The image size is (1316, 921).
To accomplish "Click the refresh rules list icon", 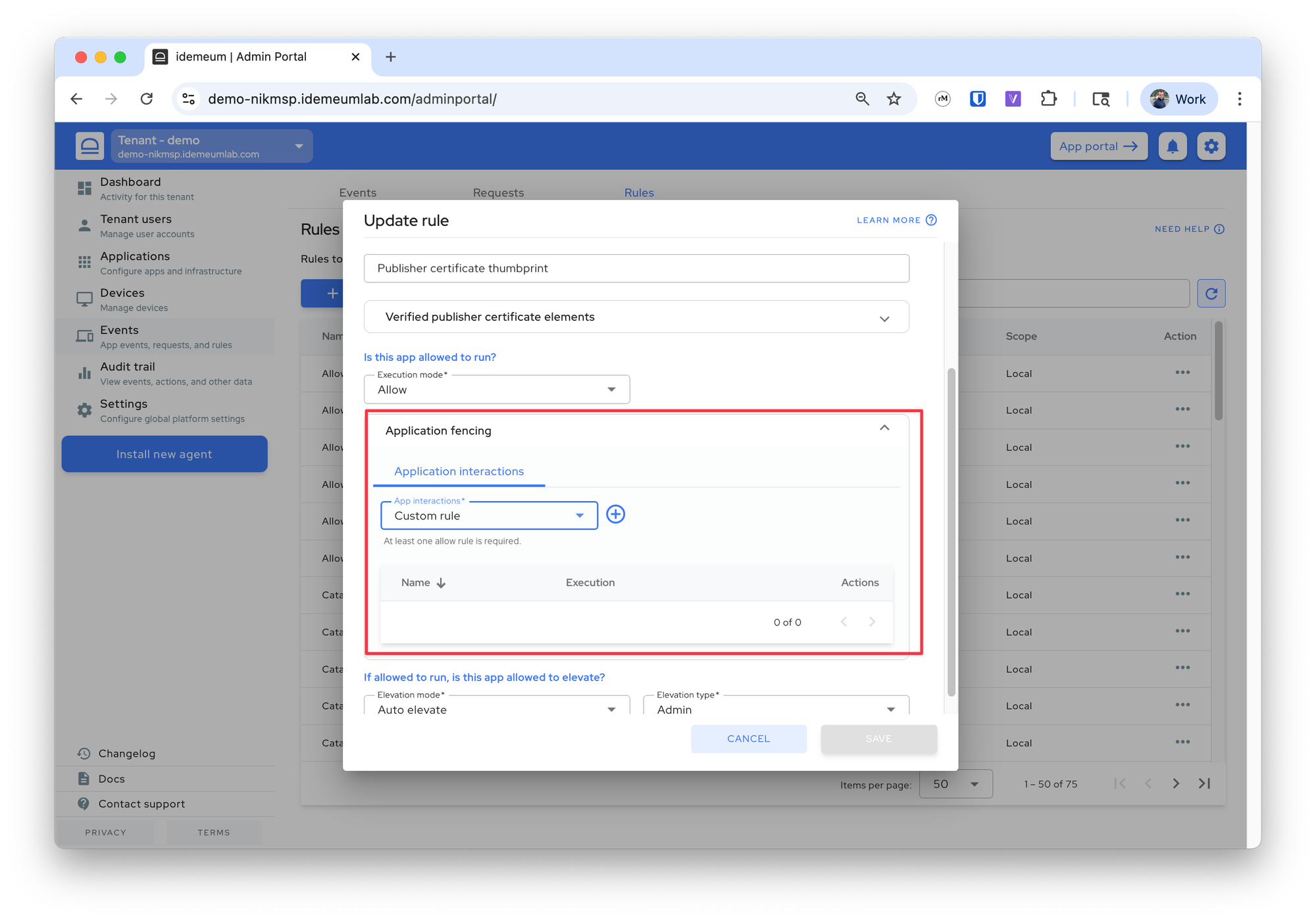I will click(x=1211, y=294).
